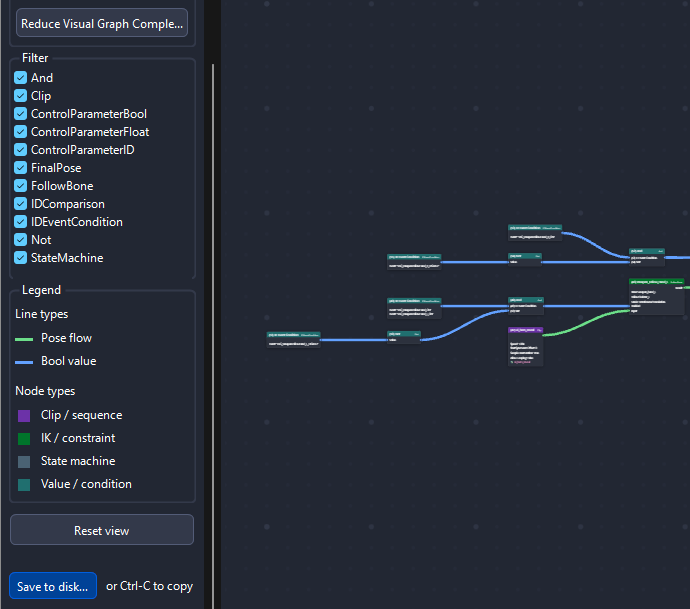Image resolution: width=690 pixels, height=609 pixels.
Task: Click the 'IK / constraint' legend text
Action: pos(78,438)
